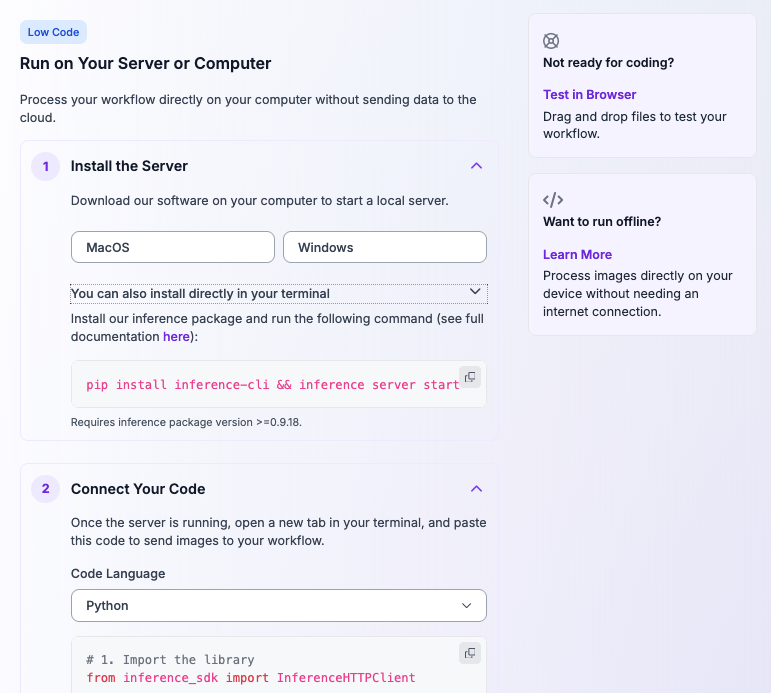Select the MacOS download option
The width and height of the screenshot is (771, 693).
coord(173,247)
